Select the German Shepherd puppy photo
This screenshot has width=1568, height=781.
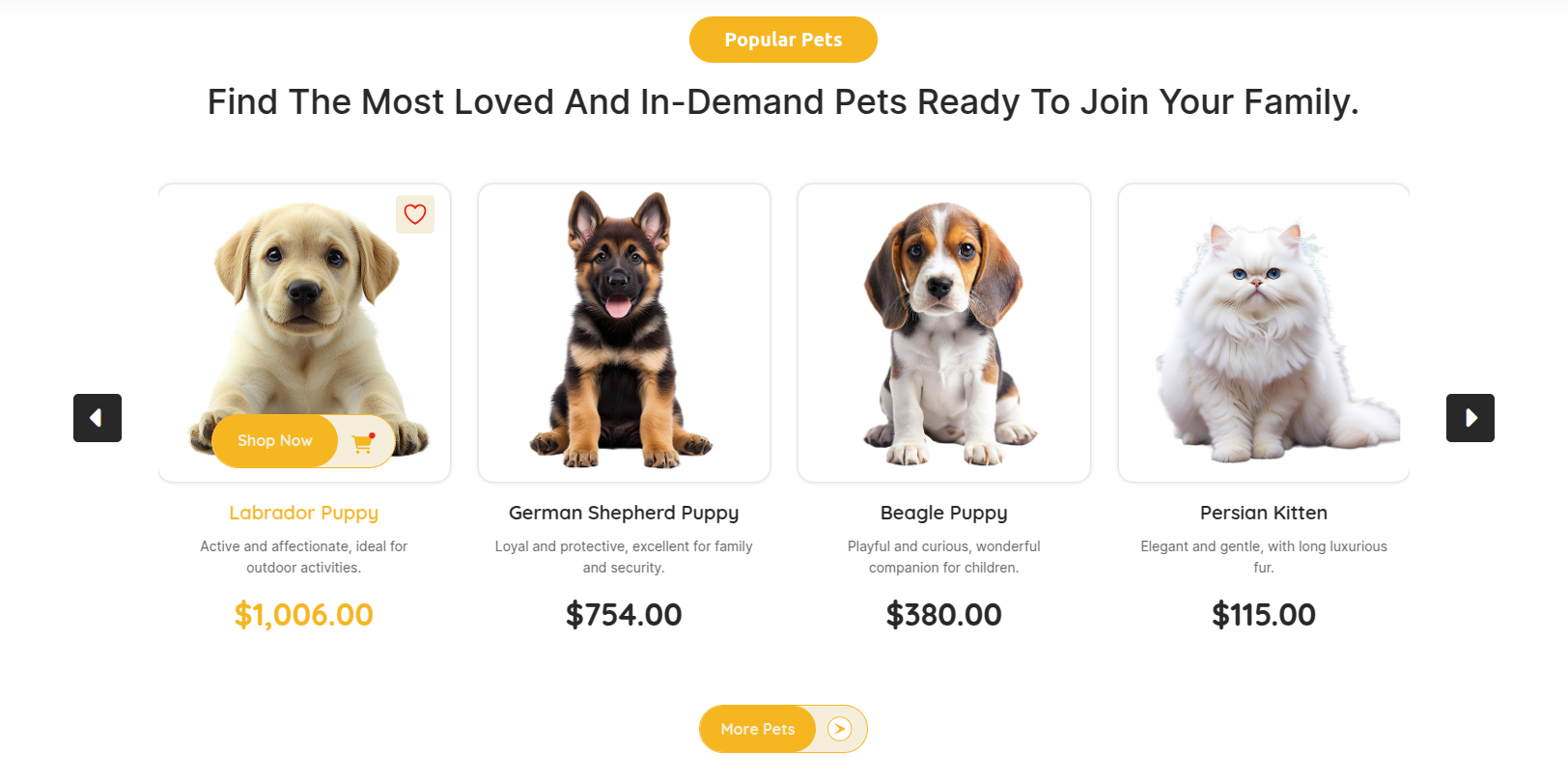623,328
